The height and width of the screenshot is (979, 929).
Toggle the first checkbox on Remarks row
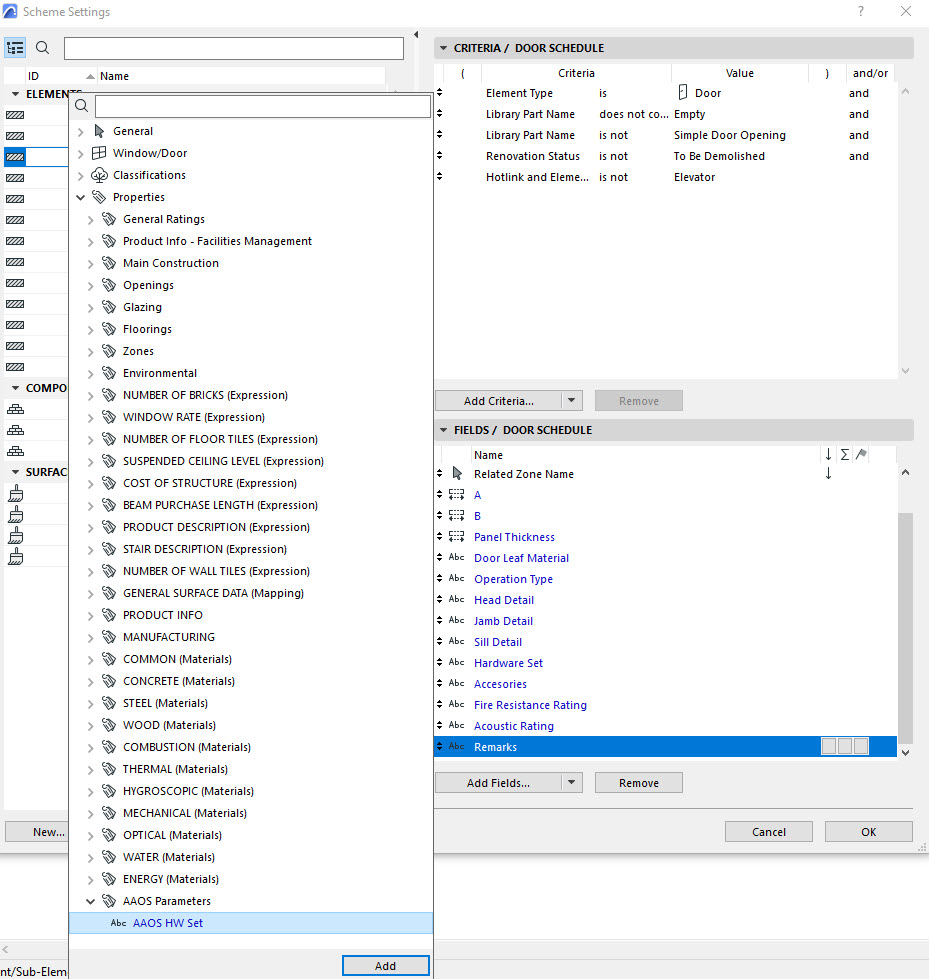point(827,746)
